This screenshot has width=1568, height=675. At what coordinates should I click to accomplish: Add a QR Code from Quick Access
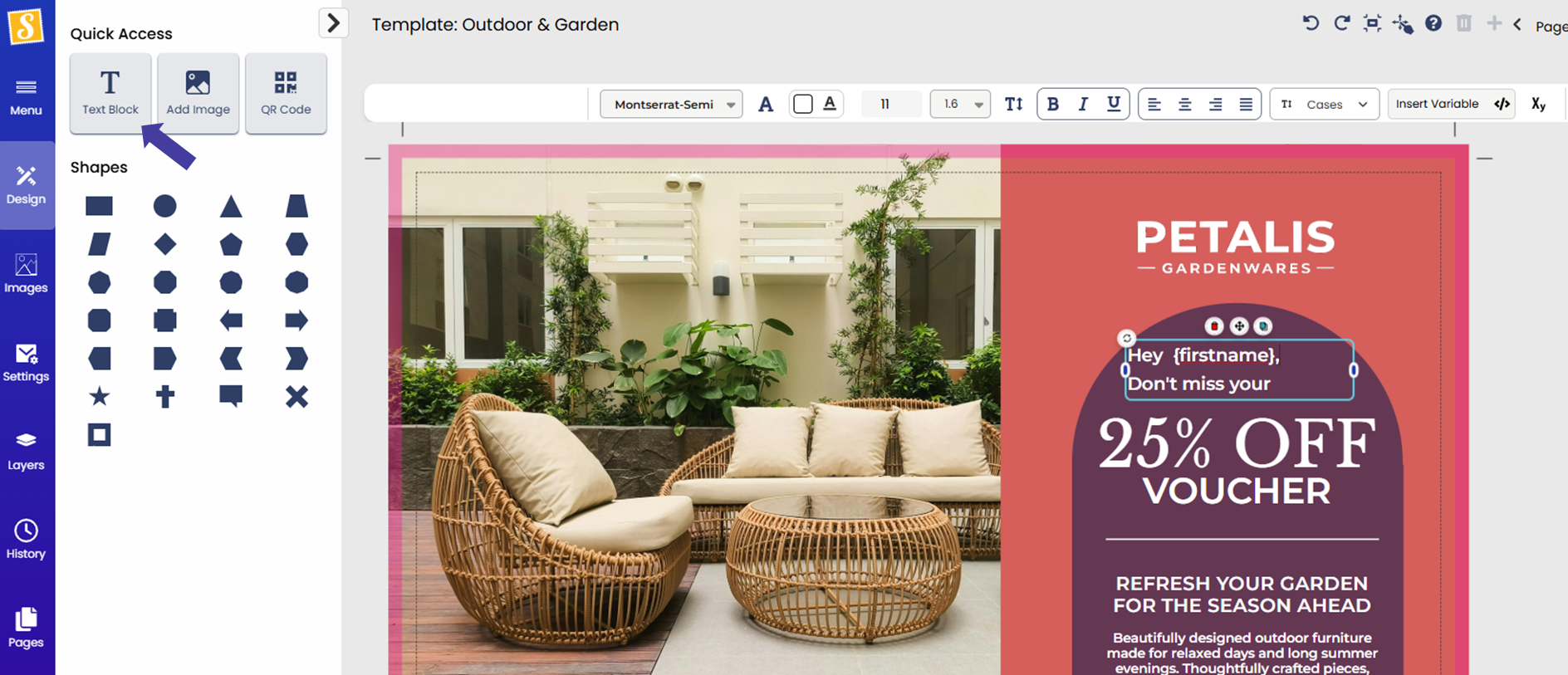coord(286,93)
